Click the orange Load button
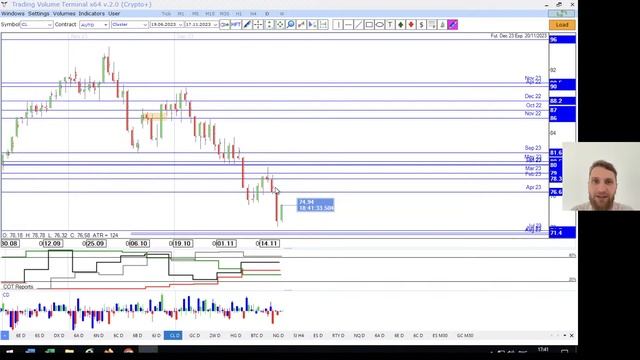 (562, 25)
